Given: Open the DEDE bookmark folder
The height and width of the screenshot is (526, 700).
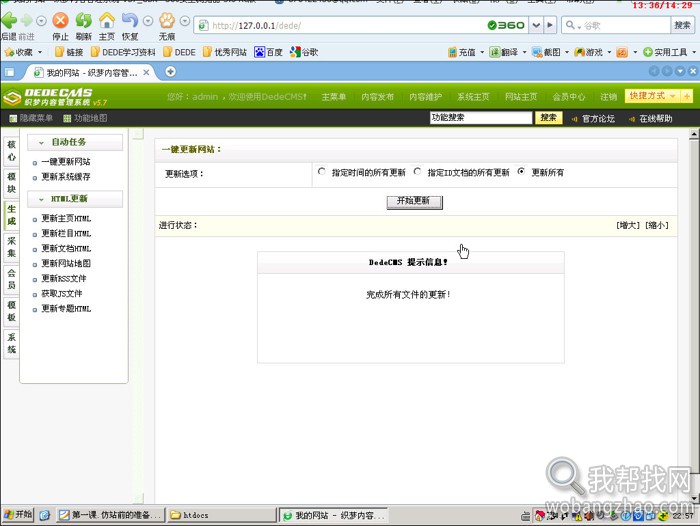Looking at the screenshot, I should 179,52.
